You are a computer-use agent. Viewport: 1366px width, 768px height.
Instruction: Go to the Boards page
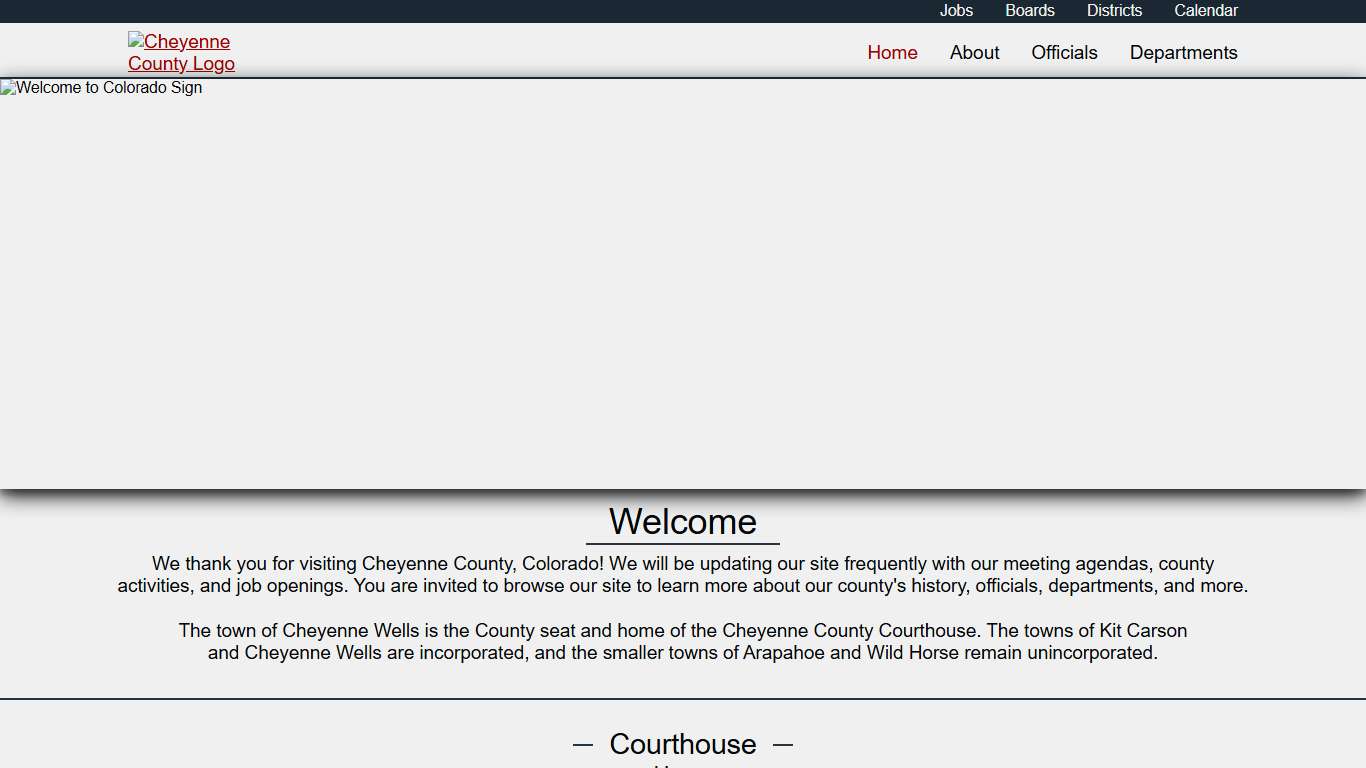pos(1029,11)
